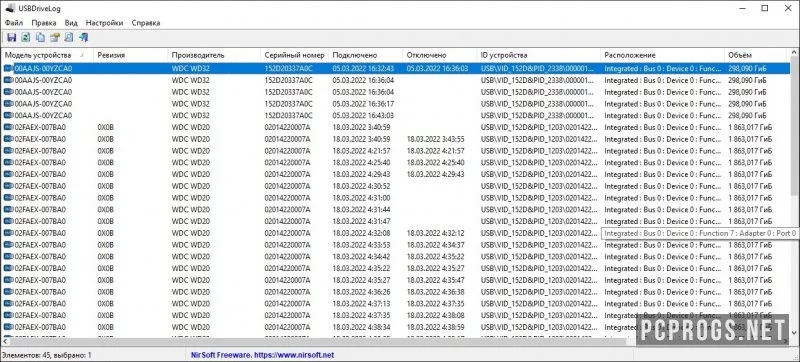This screenshot has height=362, width=800.
Task: Click the connect time '18.03.2022 4:37:35' cell
Action: tap(361, 315)
